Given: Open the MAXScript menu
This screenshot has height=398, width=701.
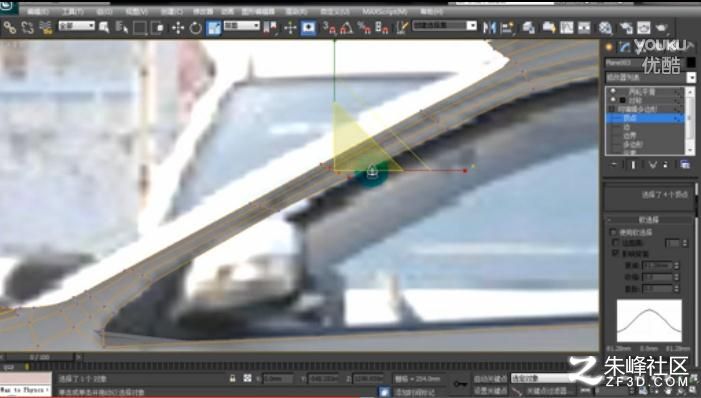Looking at the screenshot, I should [x=384, y=12].
